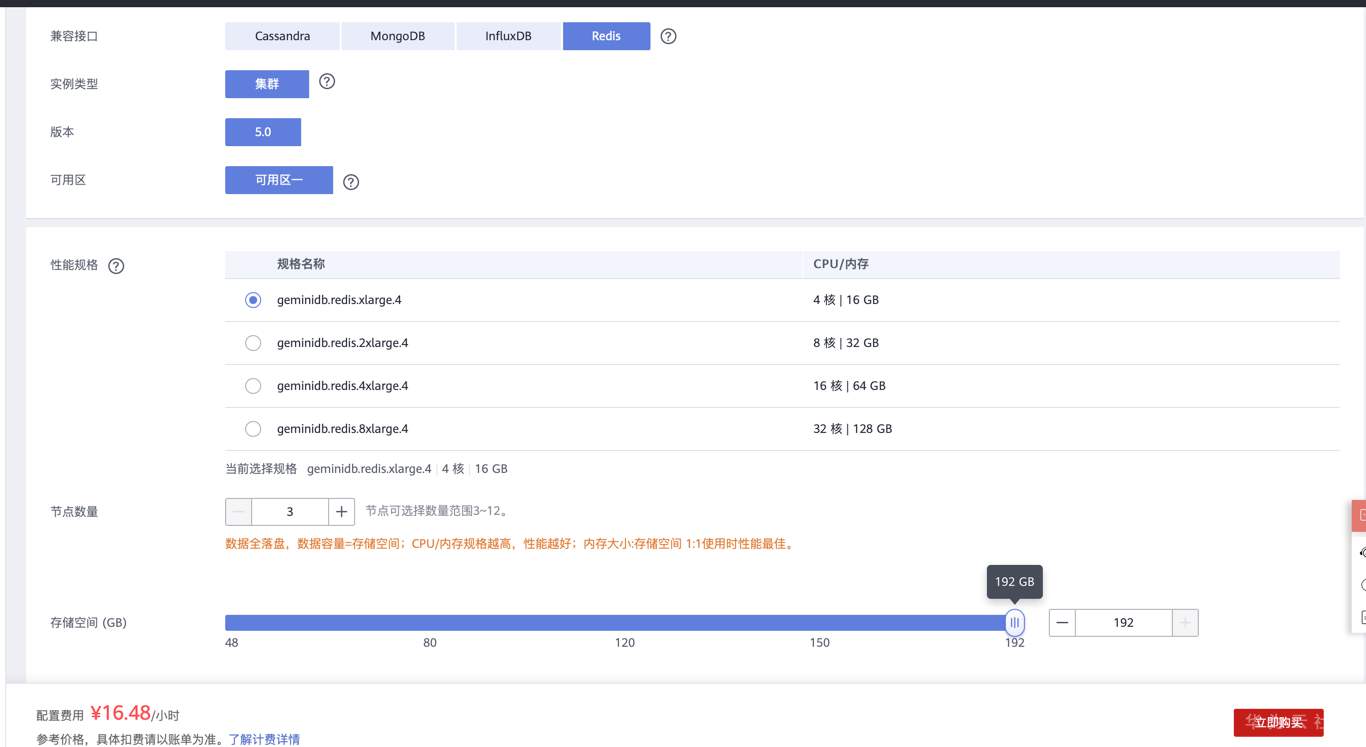Click storage space value input field
Viewport: 1366px width, 747px height.
tap(1123, 622)
